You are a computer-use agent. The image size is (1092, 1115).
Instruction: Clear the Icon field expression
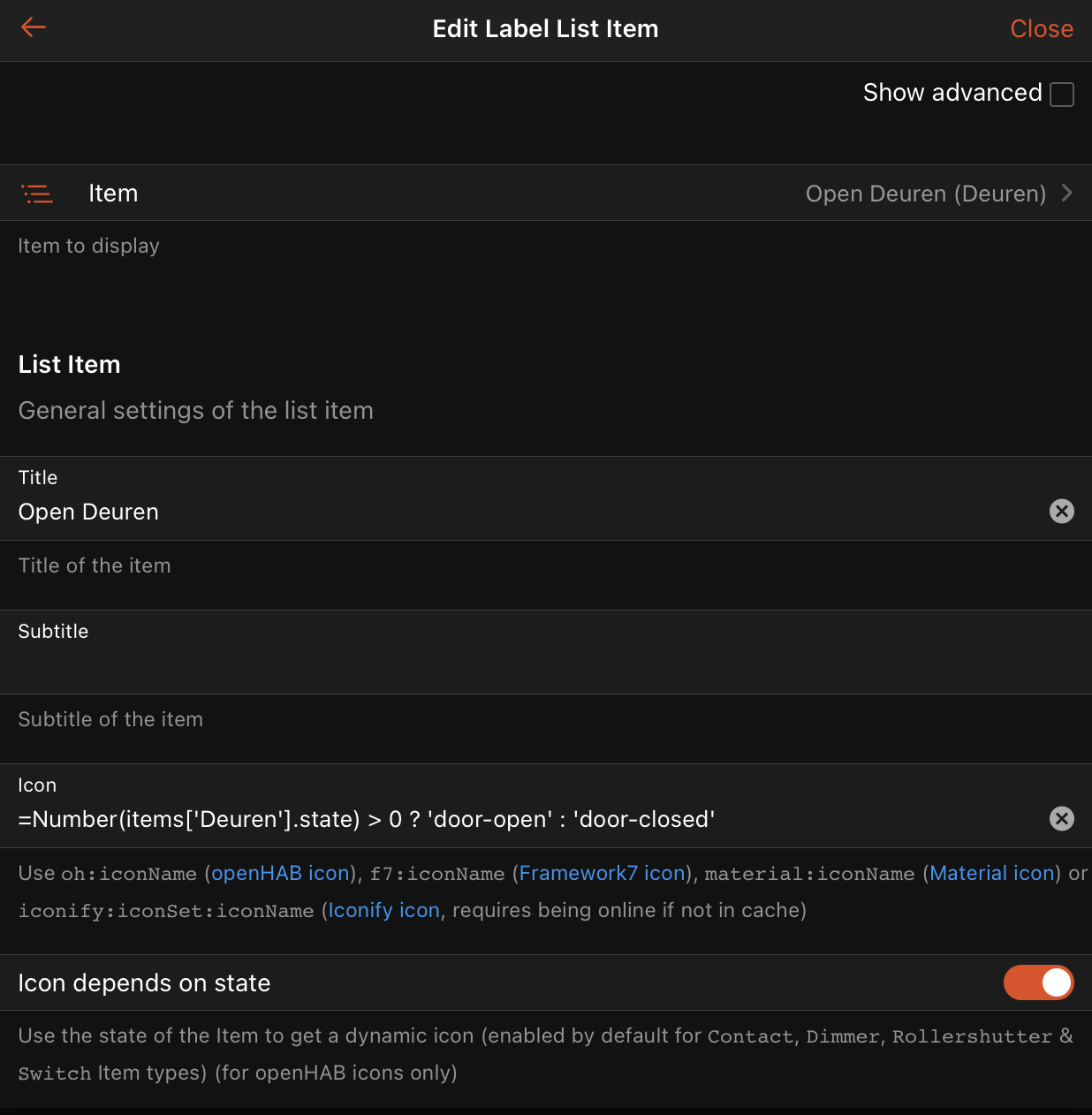pyautogui.click(x=1061, y=819)
